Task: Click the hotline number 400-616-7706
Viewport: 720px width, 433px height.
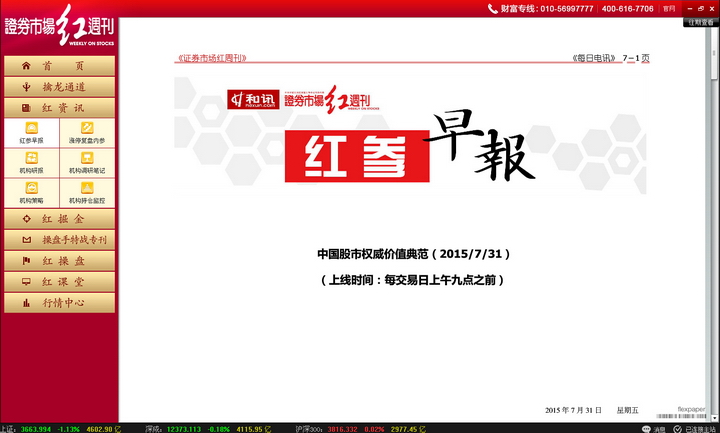Action: click(x=627, y=9)
